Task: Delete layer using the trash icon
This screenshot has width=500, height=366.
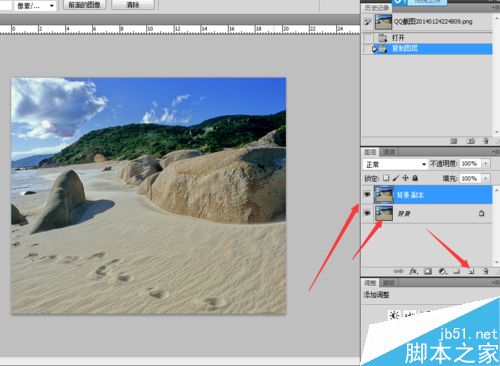Action: [x=485, y=272]
